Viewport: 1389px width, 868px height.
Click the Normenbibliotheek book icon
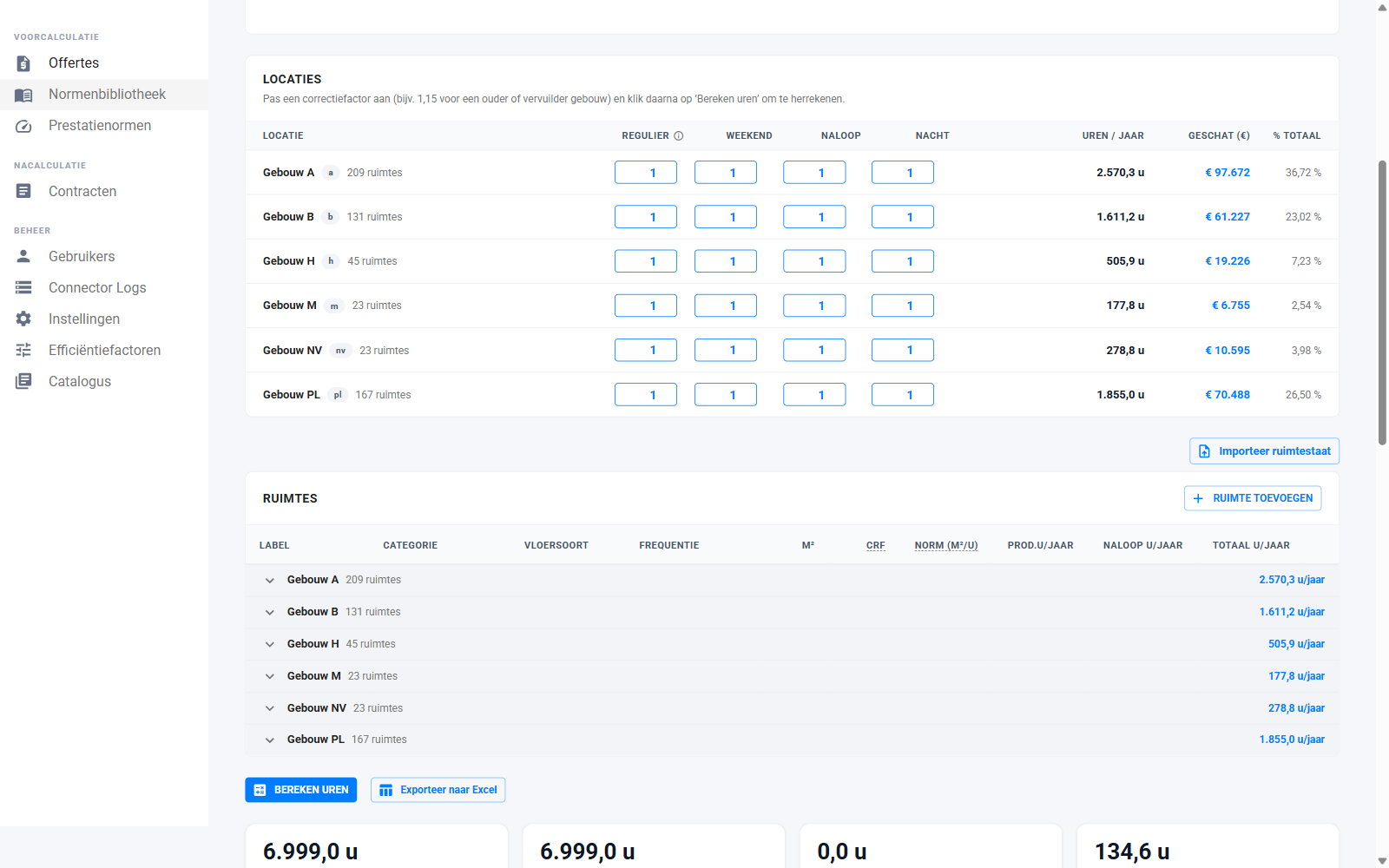pyautogui.click(x=23, y=95)
